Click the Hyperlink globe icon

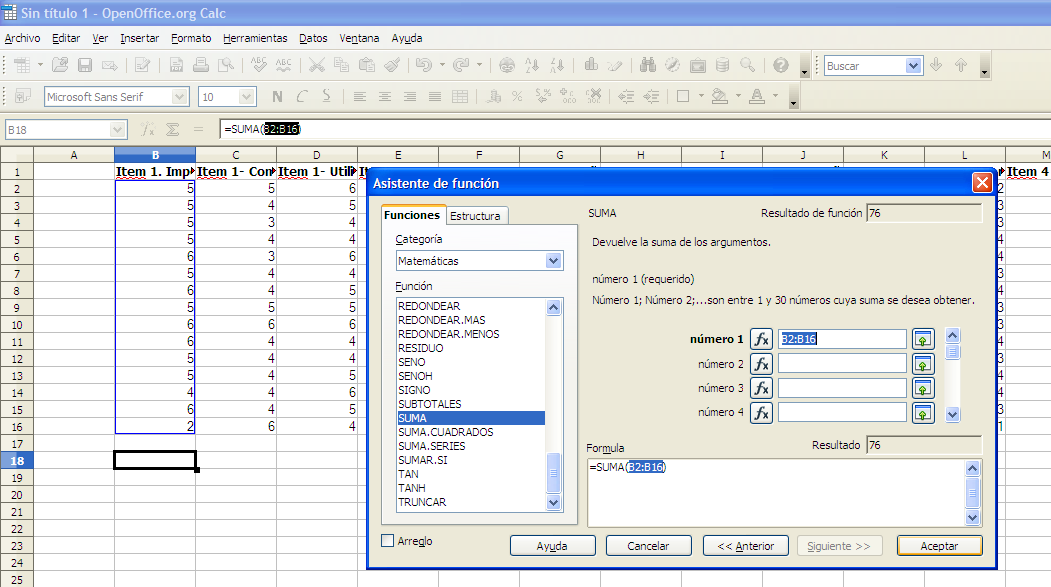[507, 65]
